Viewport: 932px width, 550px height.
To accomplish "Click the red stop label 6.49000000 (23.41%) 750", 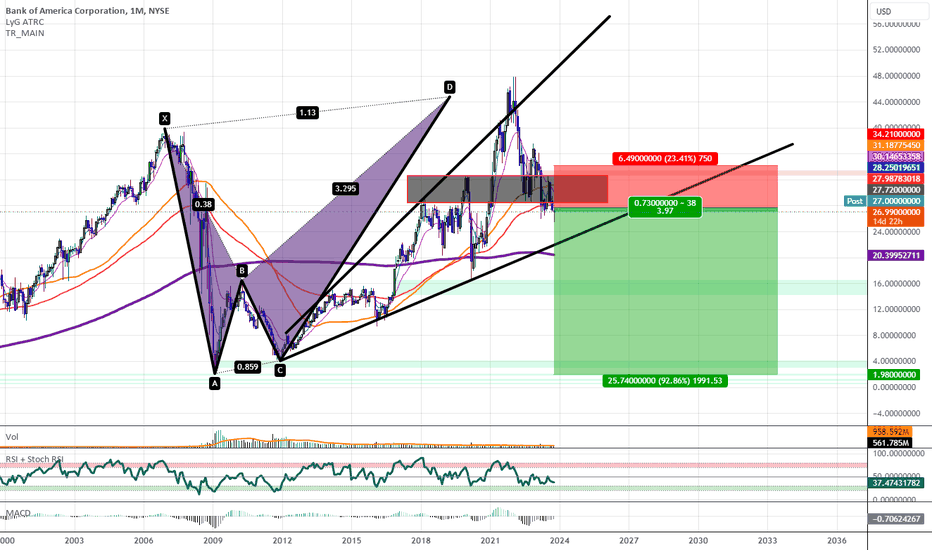I will pyautogui.click(x=665, y=158).
